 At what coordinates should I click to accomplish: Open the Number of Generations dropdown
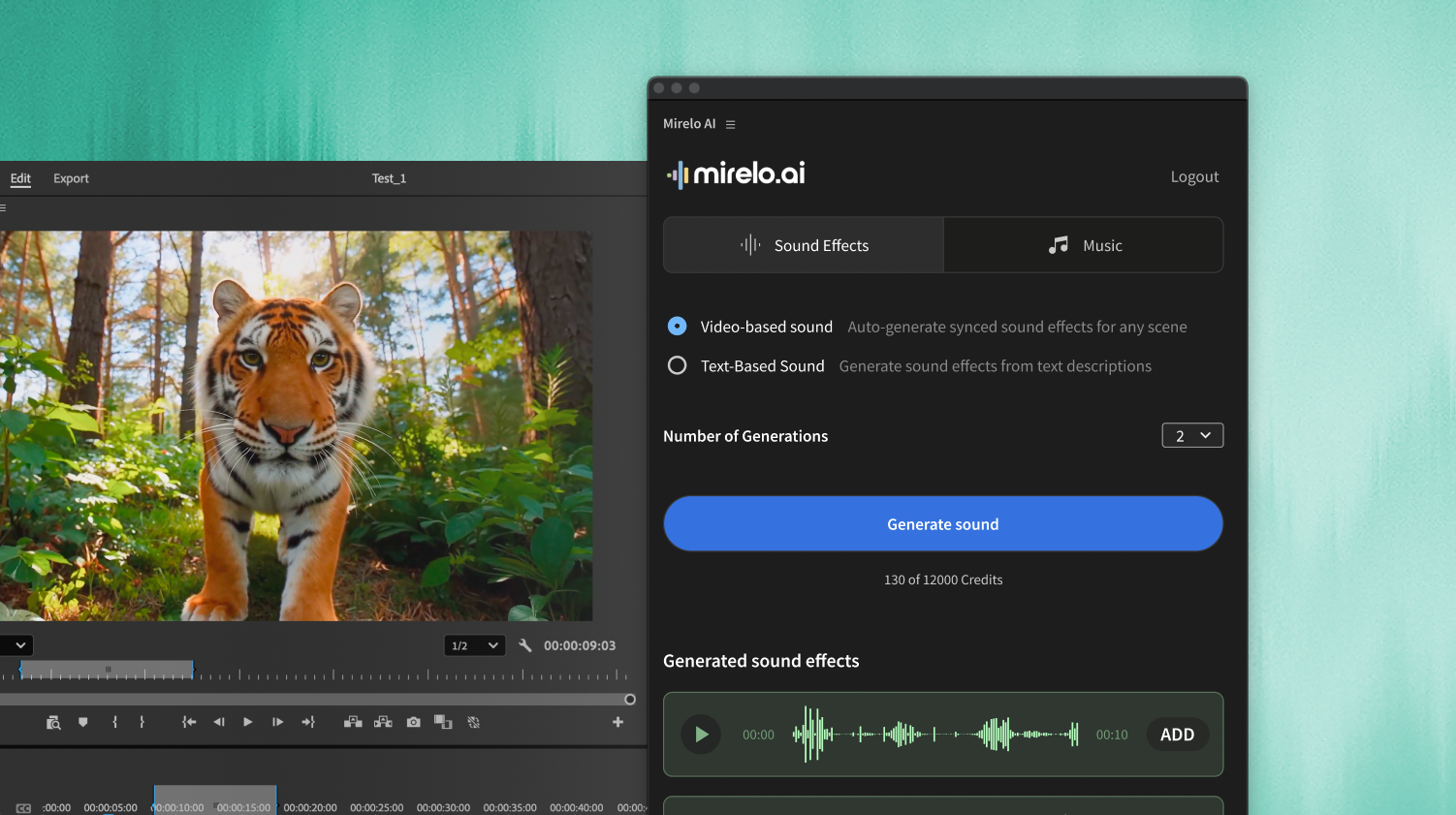pyautogui.click(x=1192, y=435)
